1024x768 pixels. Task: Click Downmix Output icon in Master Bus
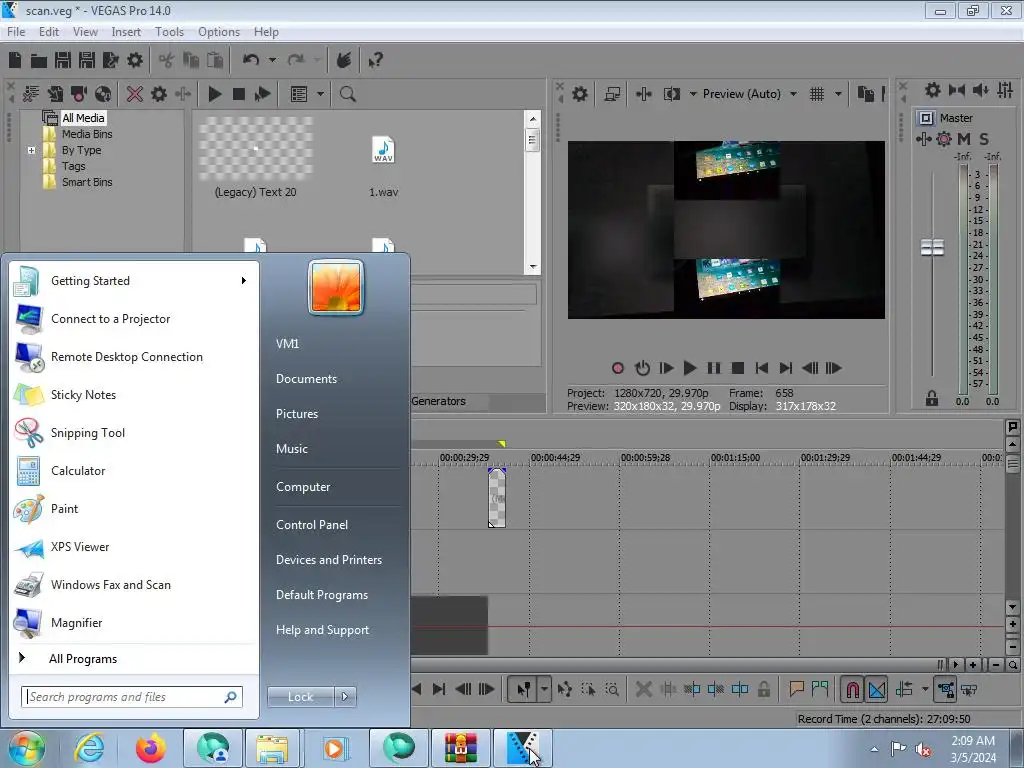(x=957, y=90)
